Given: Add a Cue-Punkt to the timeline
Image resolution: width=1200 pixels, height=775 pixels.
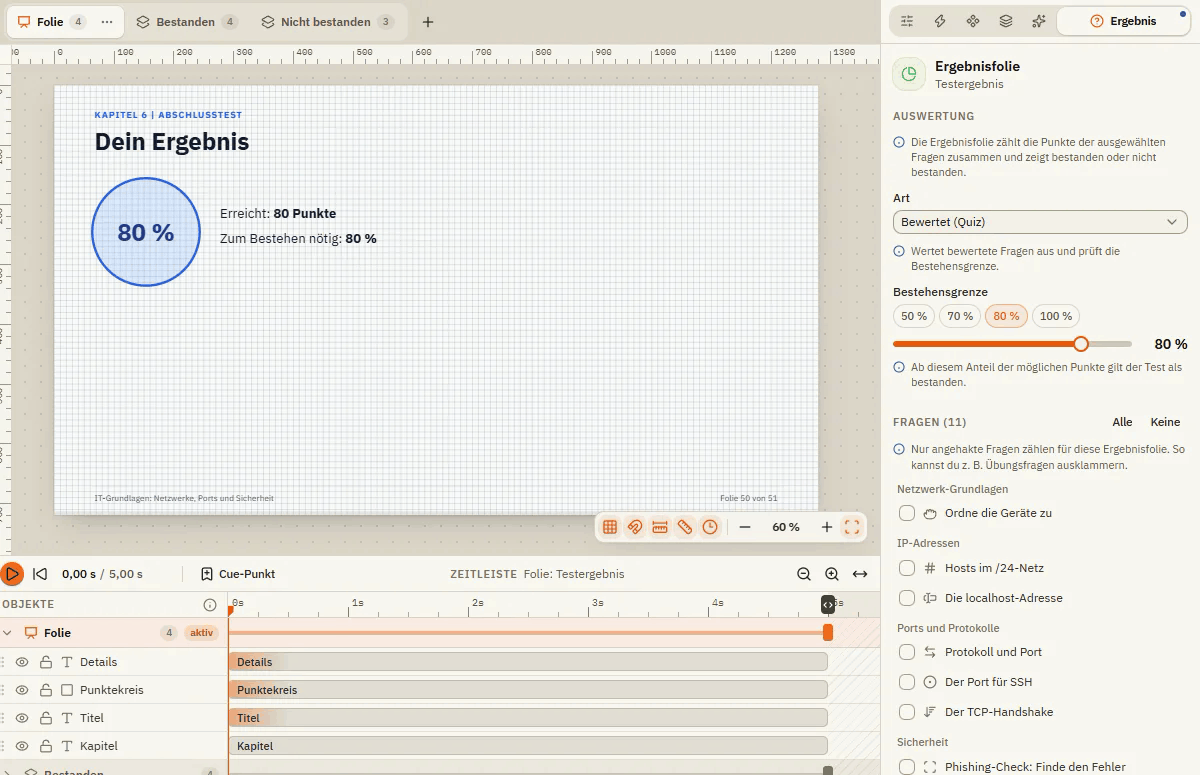Looking at the screenshot, I should click(238, 574).
